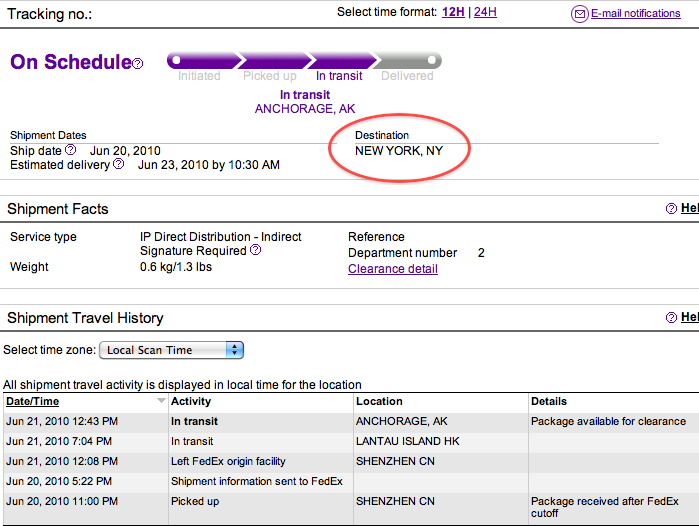The height and width of the screenshot is (526, 699).
Task: Switch time format to 24H
Action: 485,12
